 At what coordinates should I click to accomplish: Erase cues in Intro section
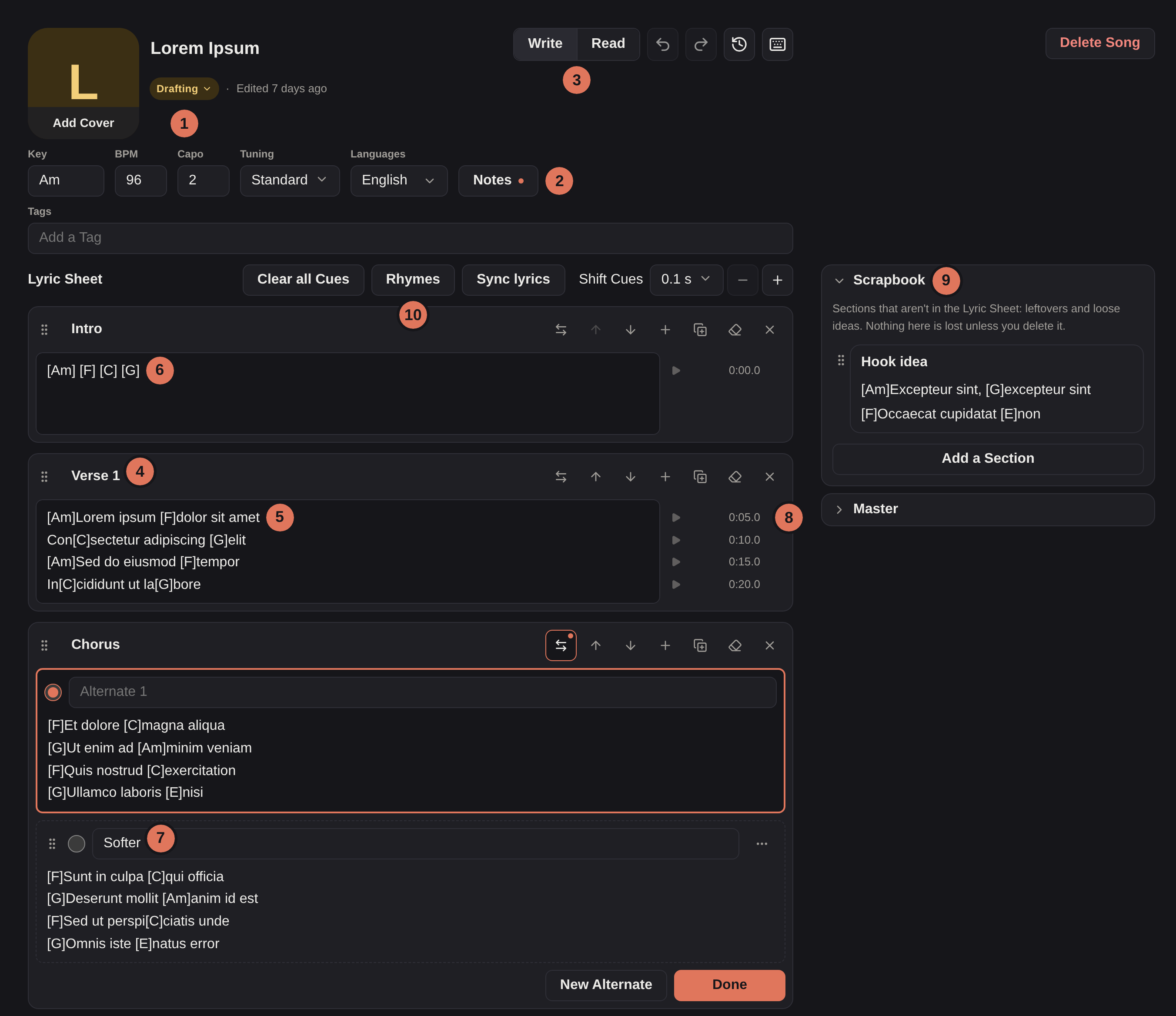[x=735, y=330]
